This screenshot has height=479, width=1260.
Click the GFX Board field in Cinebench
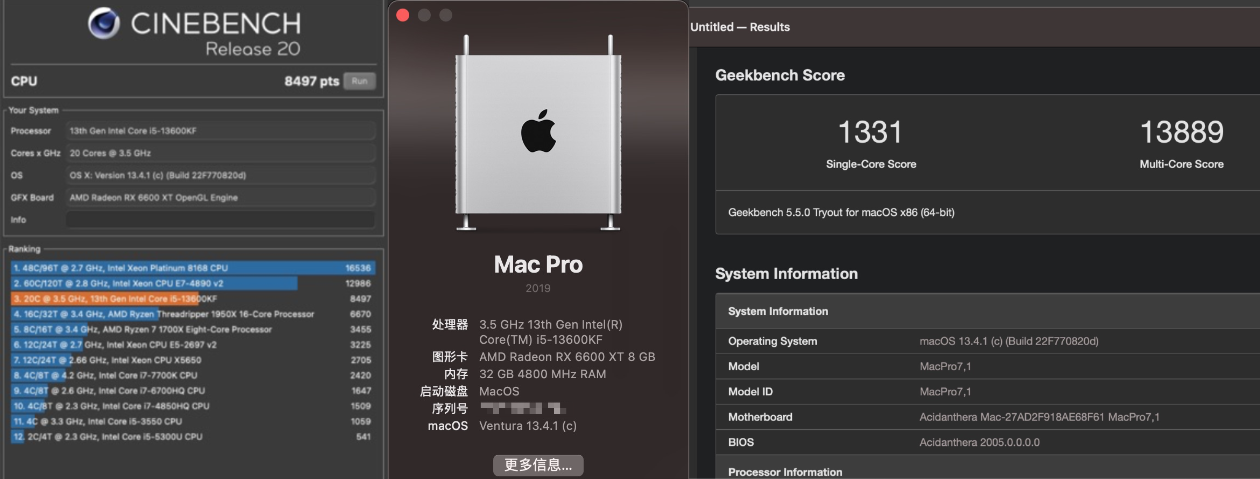(x=221, y=197)
